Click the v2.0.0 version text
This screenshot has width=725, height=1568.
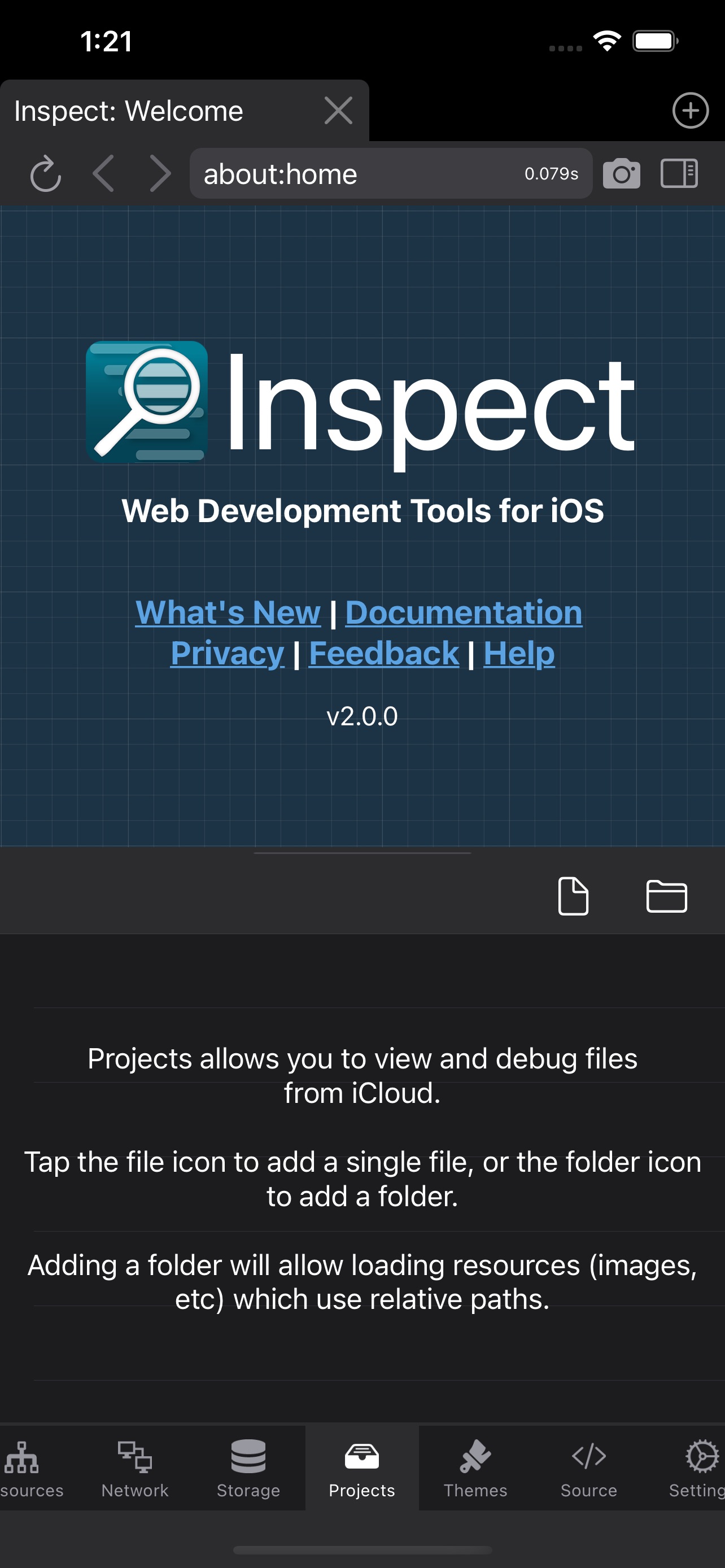362,716
